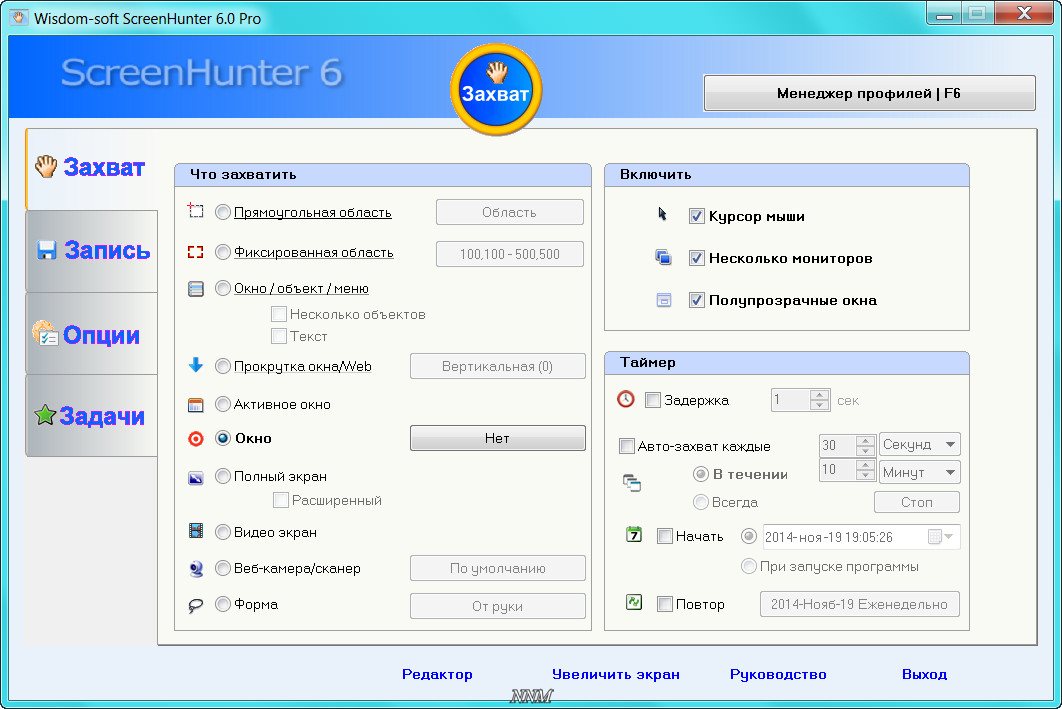The height and width of the screenshot is (709, 1062).
Task: Open the Опции tab
Action: coord(92,335)
